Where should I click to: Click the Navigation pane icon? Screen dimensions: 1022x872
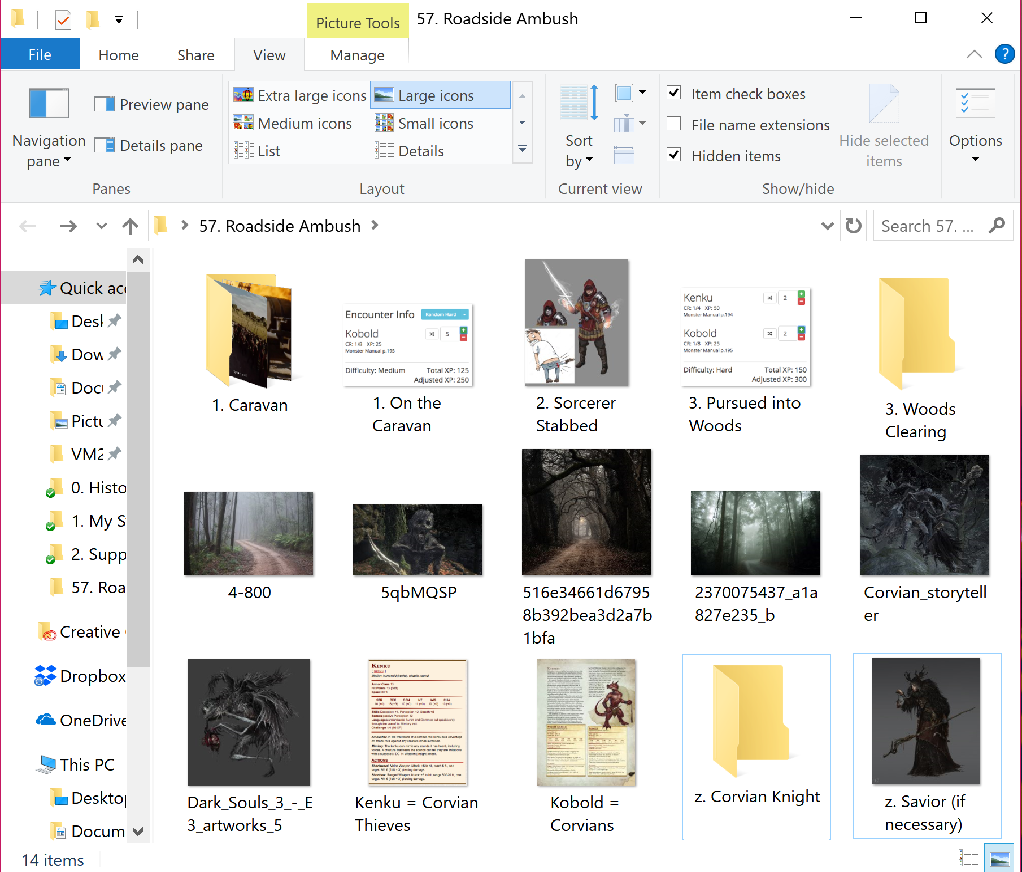coord(49,104)
